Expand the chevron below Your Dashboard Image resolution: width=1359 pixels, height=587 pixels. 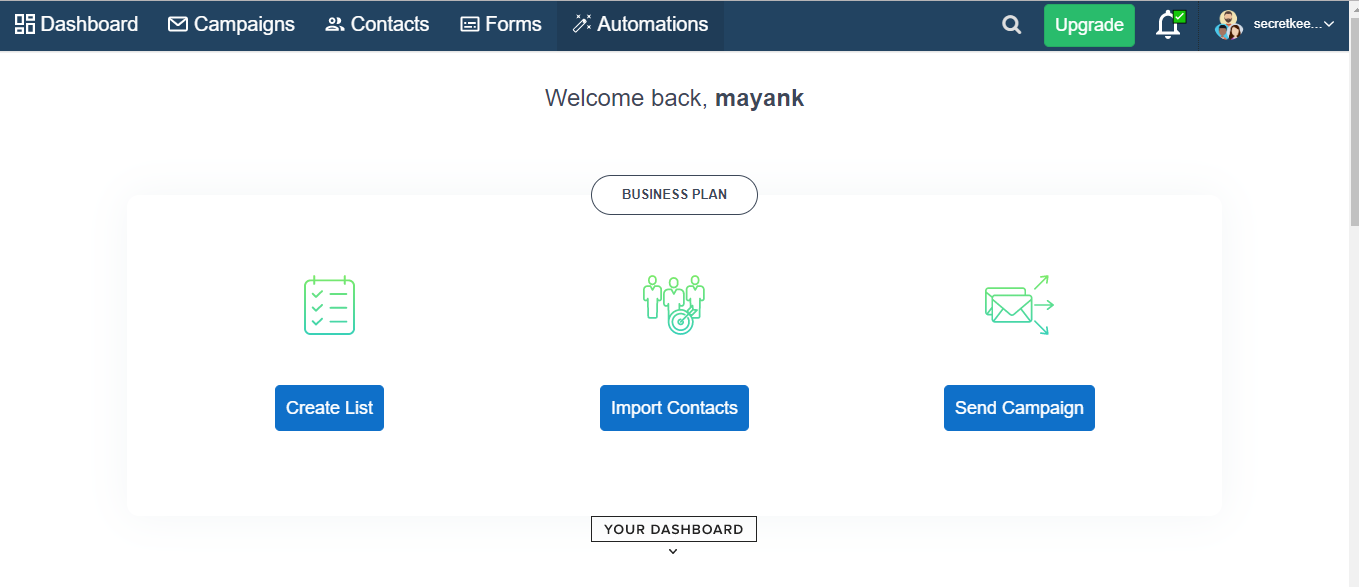pyautogui.click(x=673, y=551)
